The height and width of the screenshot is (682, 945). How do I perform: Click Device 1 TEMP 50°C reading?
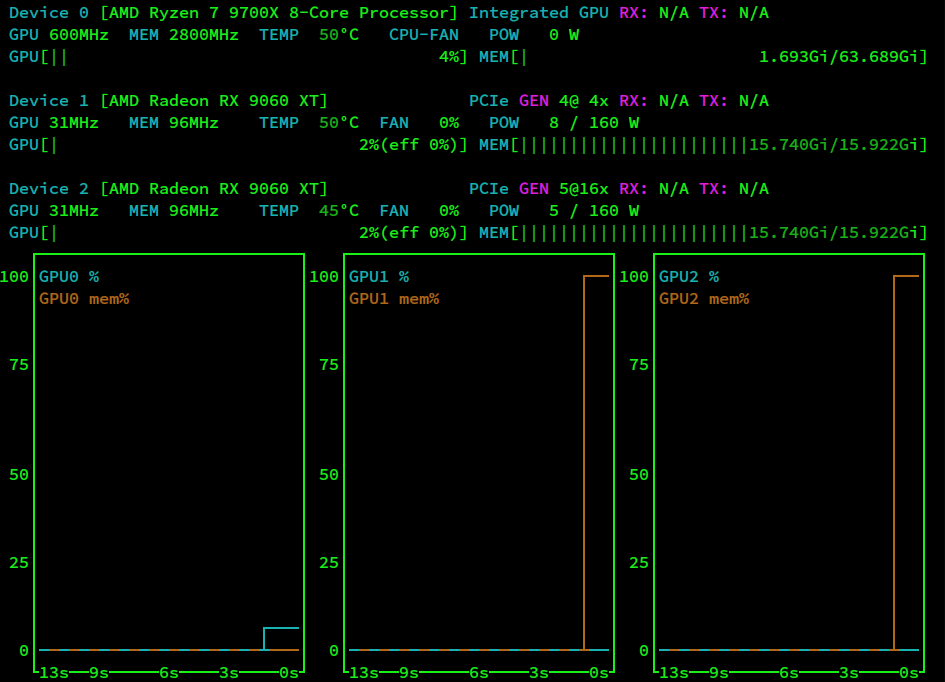pos(309,123)
